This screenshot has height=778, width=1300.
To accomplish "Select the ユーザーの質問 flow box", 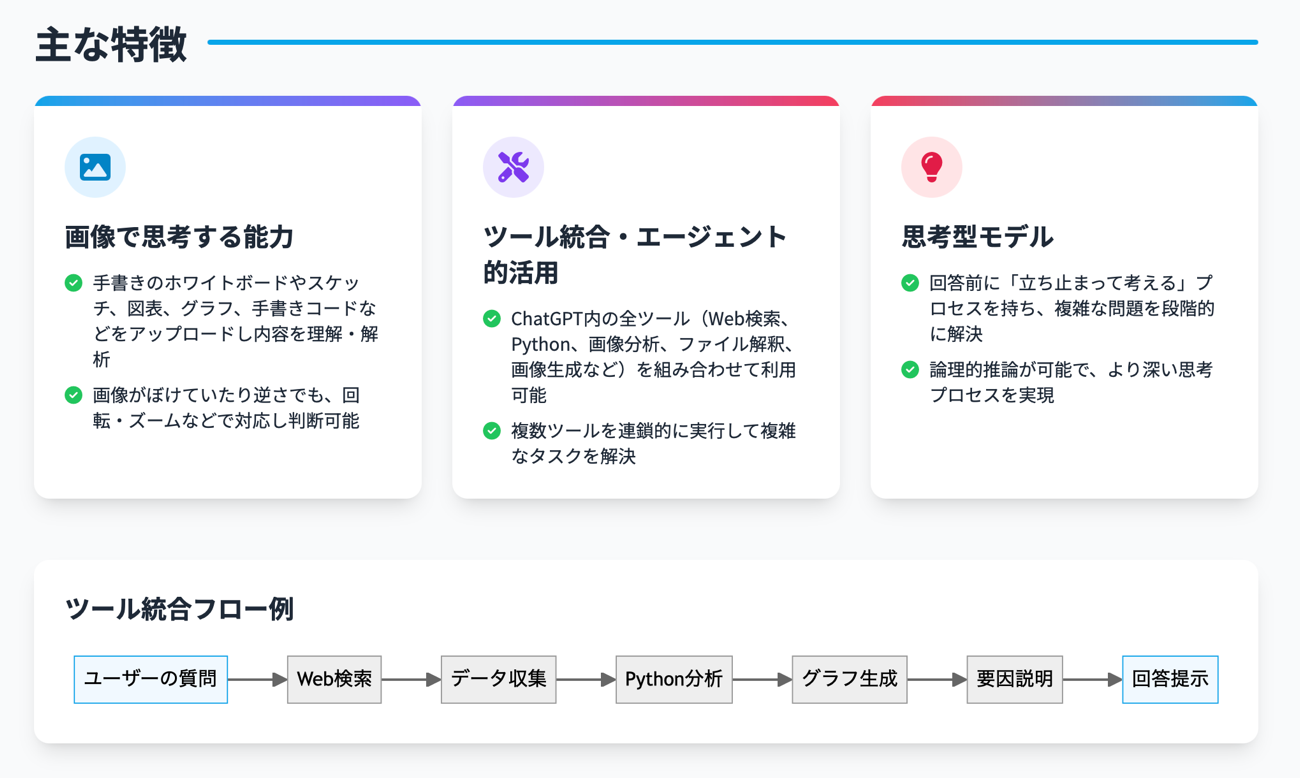I will [151, 680].
